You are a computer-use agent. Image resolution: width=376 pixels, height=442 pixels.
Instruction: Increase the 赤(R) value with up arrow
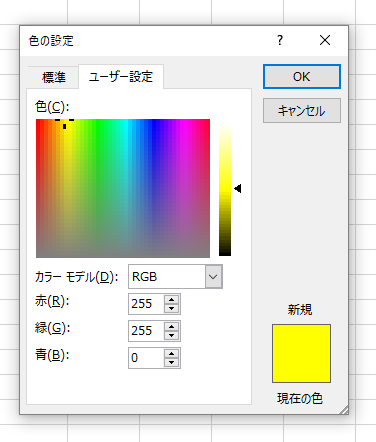point(172,299)
